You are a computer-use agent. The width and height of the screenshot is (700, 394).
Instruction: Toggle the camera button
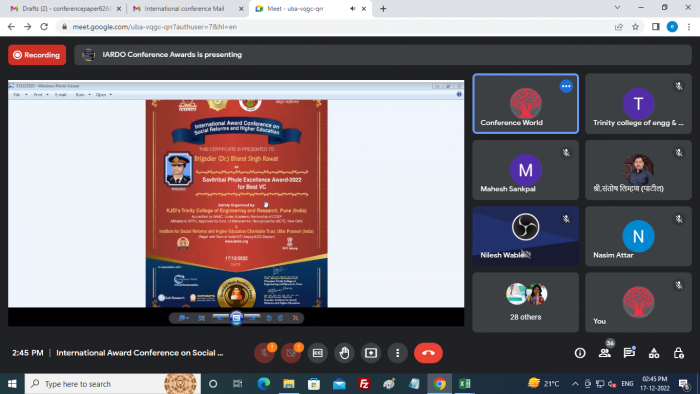click(x=291, y=353)
